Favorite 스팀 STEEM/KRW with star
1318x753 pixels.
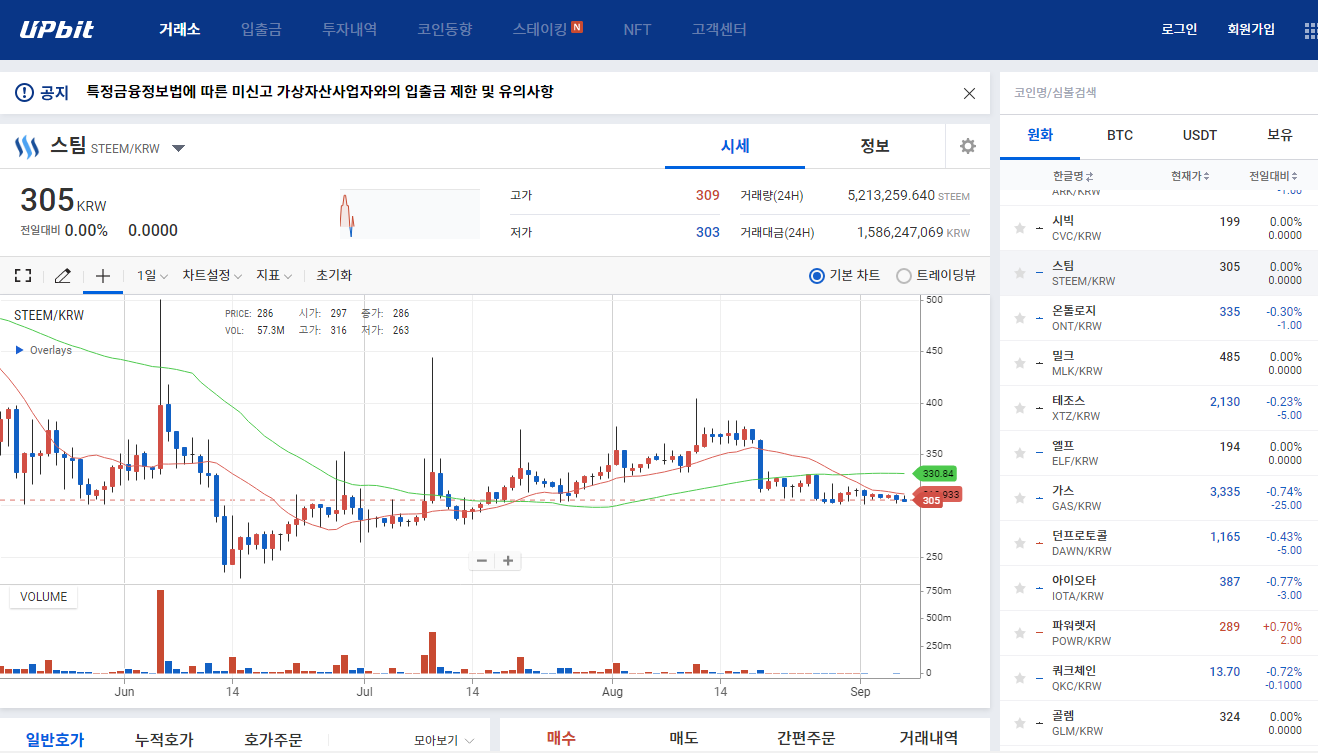pyautogui.click(x=1019, y=273)
